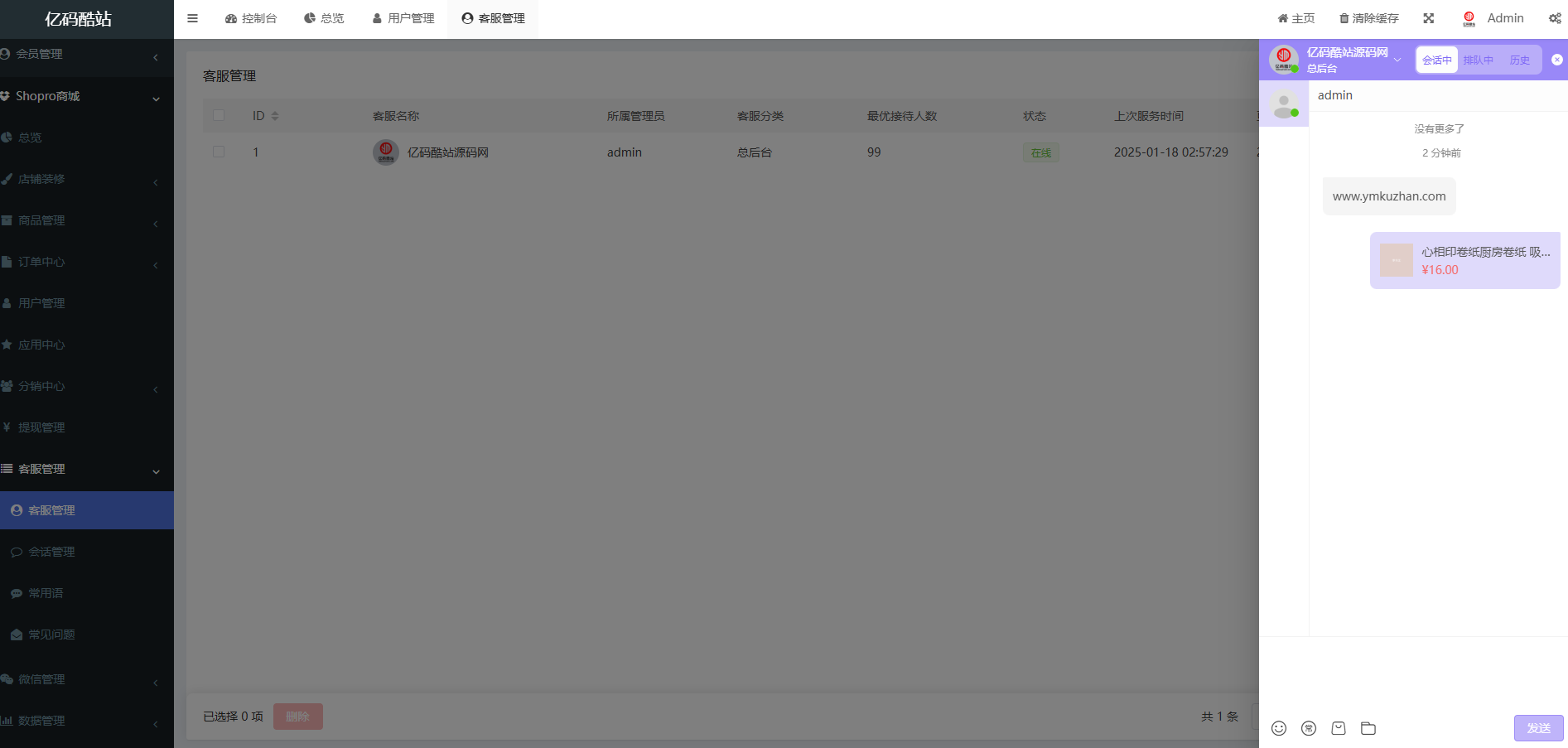Expand the 微信管理 chevron
Image resolution: width=1568 pixels, height=748 pixels.
click(x=156, y=682)
